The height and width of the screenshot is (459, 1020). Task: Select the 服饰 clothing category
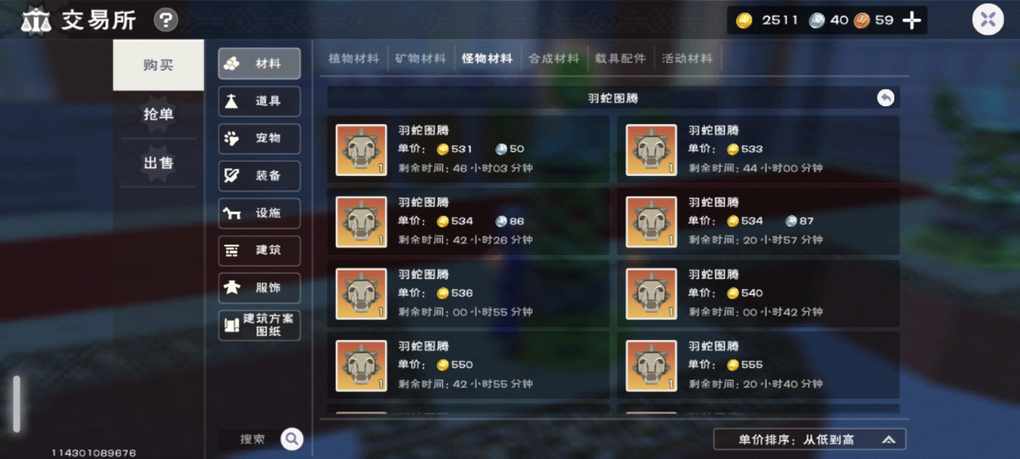[260, 287]
